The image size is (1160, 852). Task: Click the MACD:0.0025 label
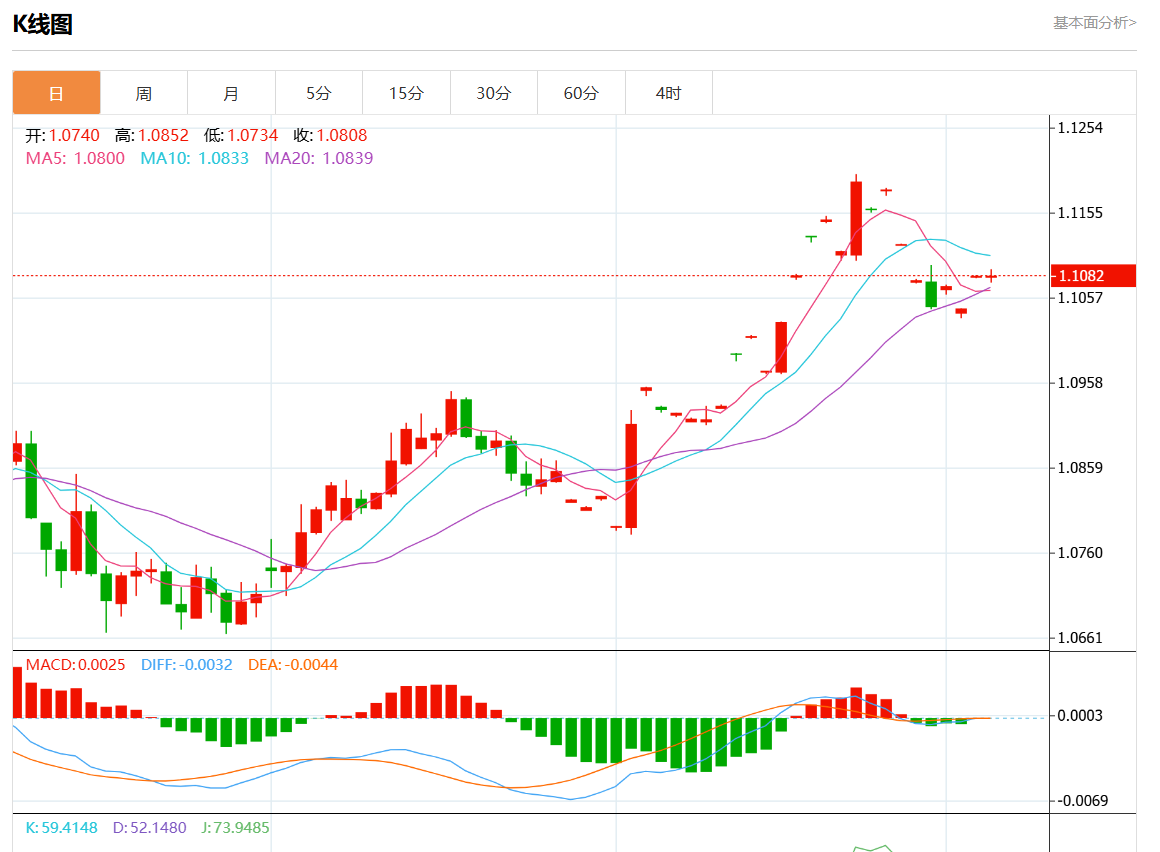tap(75, 665)
